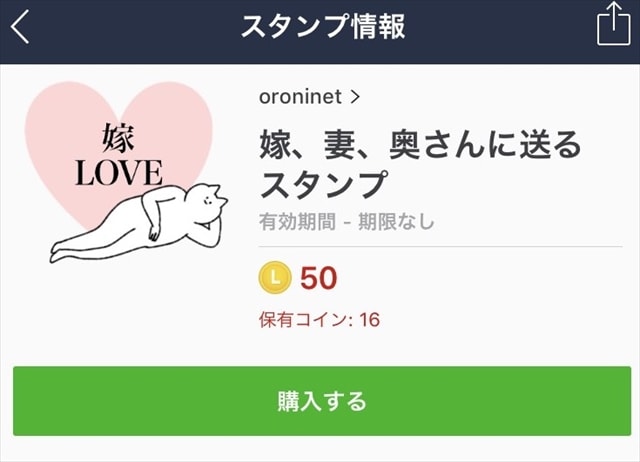Expand the chevron beside oroninet
The height and width of the screenshot is (462, 640).
point(355,97)
